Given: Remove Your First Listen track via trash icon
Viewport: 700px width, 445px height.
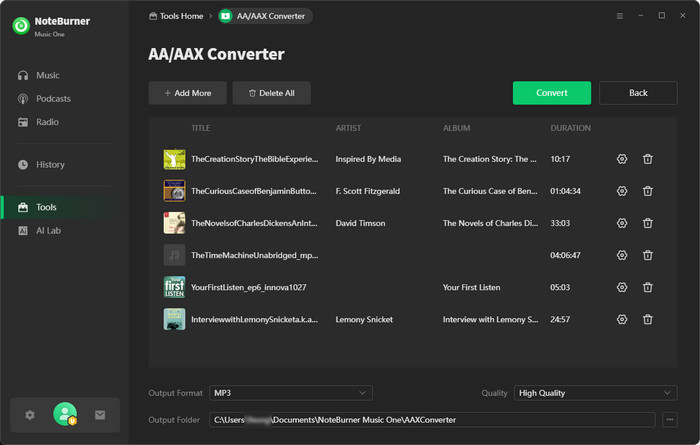Looking at the screenshot, I should click(x=648, y=287).
